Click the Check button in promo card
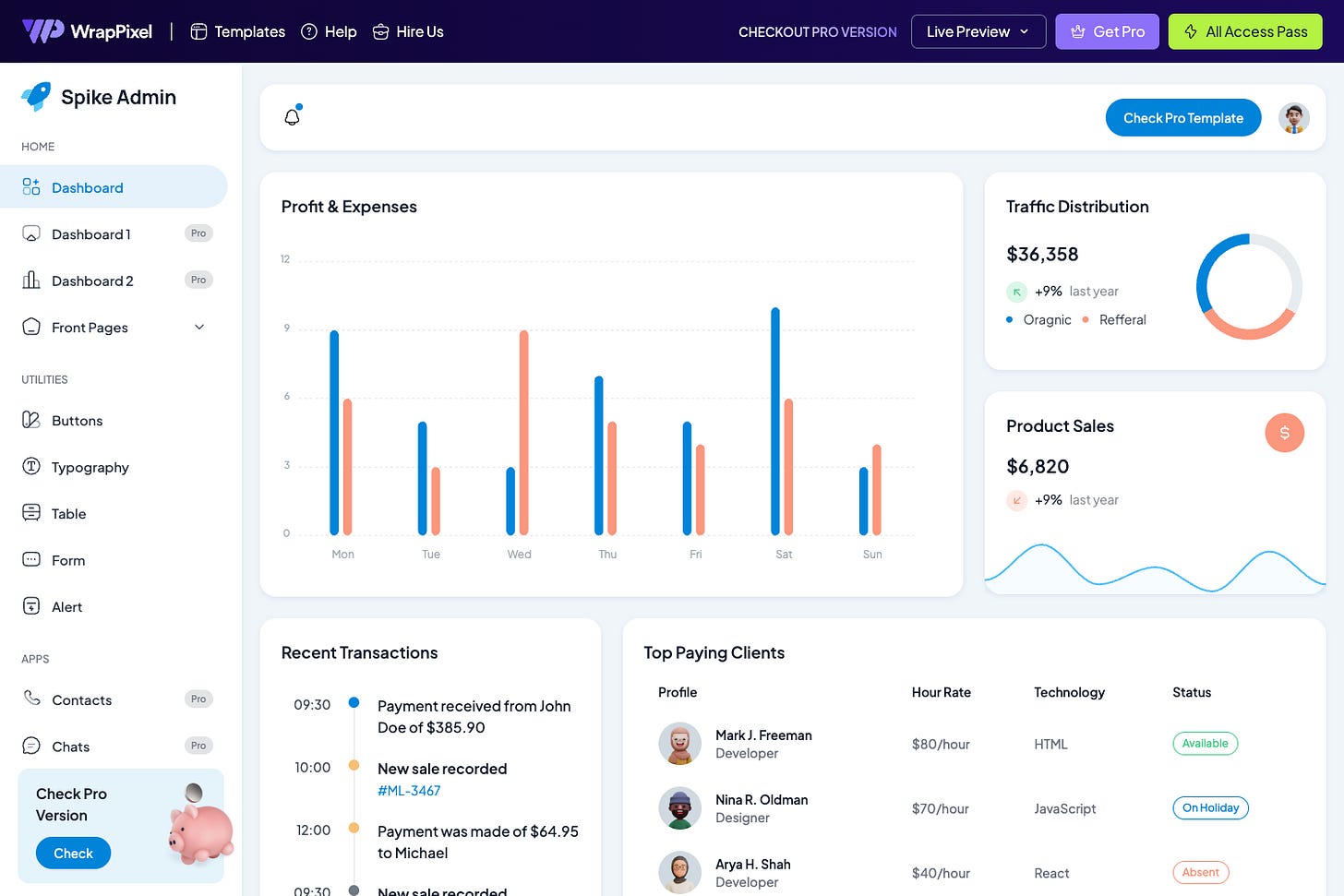1344x896 pixels. tap(73, 853)
